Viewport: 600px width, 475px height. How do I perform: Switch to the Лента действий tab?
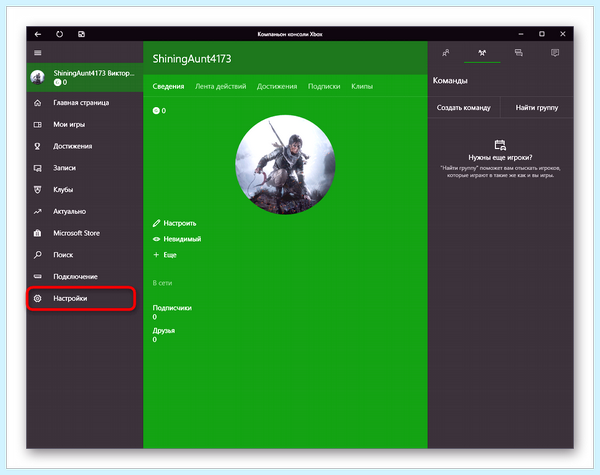point(220,87)
